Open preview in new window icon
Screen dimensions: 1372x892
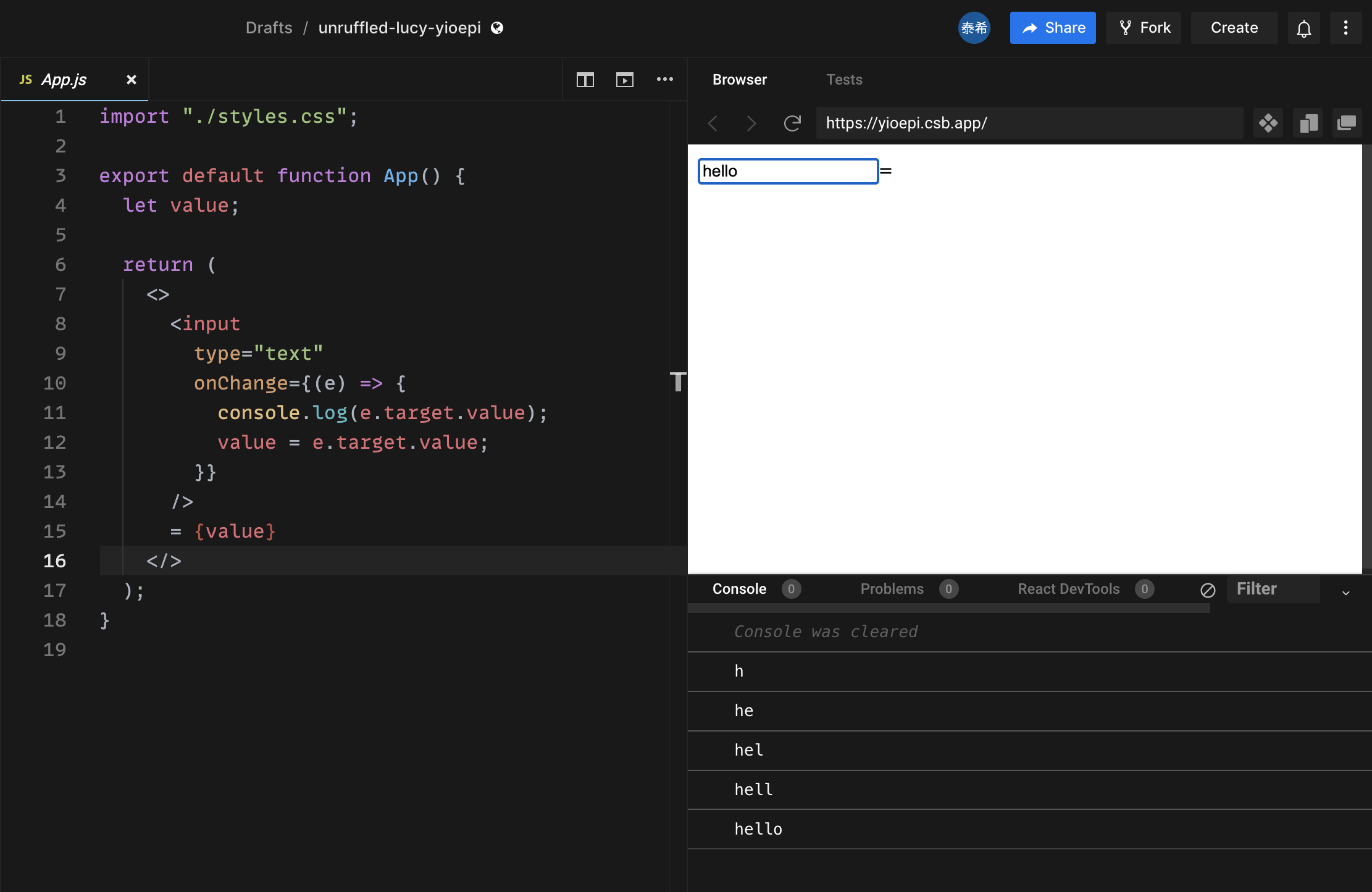(x=1346, y=123)
